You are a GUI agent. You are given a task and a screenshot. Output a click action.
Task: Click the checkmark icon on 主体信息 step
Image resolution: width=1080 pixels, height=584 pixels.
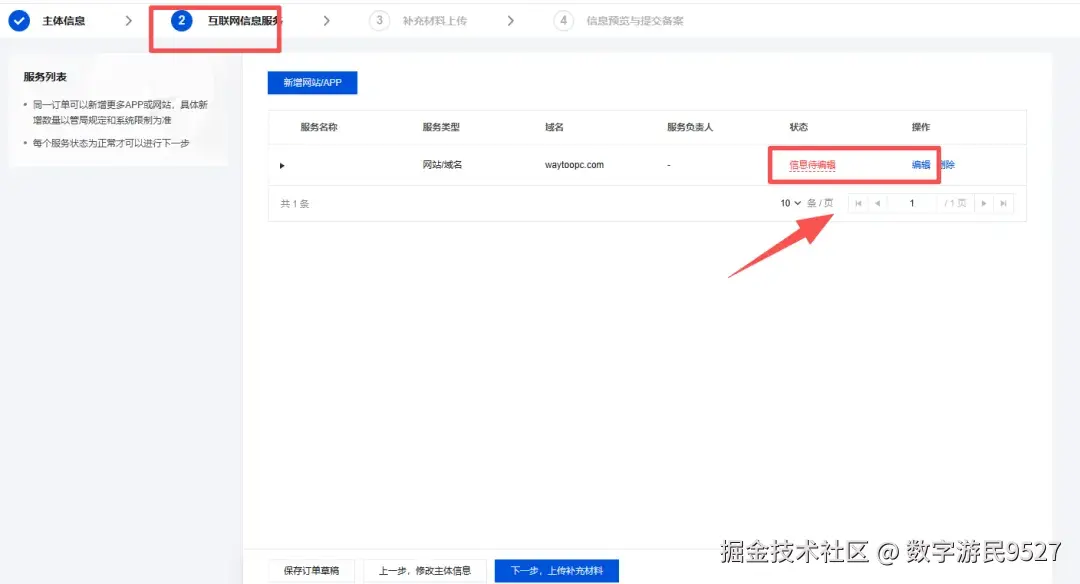click(20, 20)
